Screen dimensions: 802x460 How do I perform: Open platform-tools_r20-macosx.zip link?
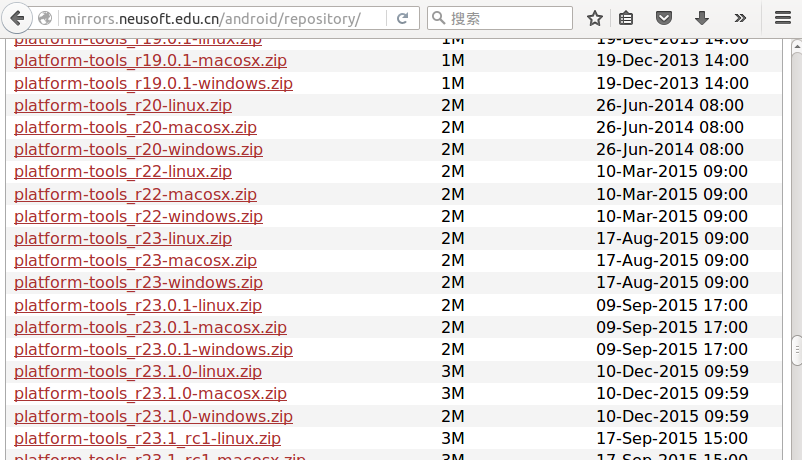click(x=136, y=127)
